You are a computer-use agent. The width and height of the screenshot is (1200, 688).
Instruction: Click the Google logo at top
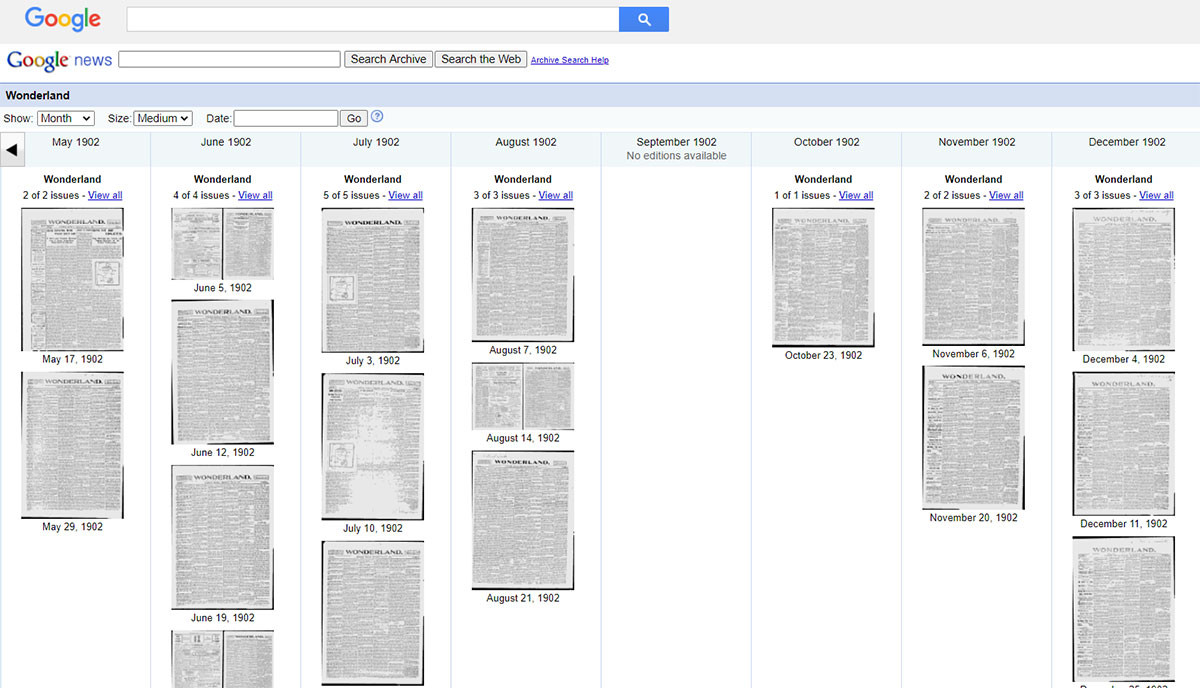(x=62, y=19)
